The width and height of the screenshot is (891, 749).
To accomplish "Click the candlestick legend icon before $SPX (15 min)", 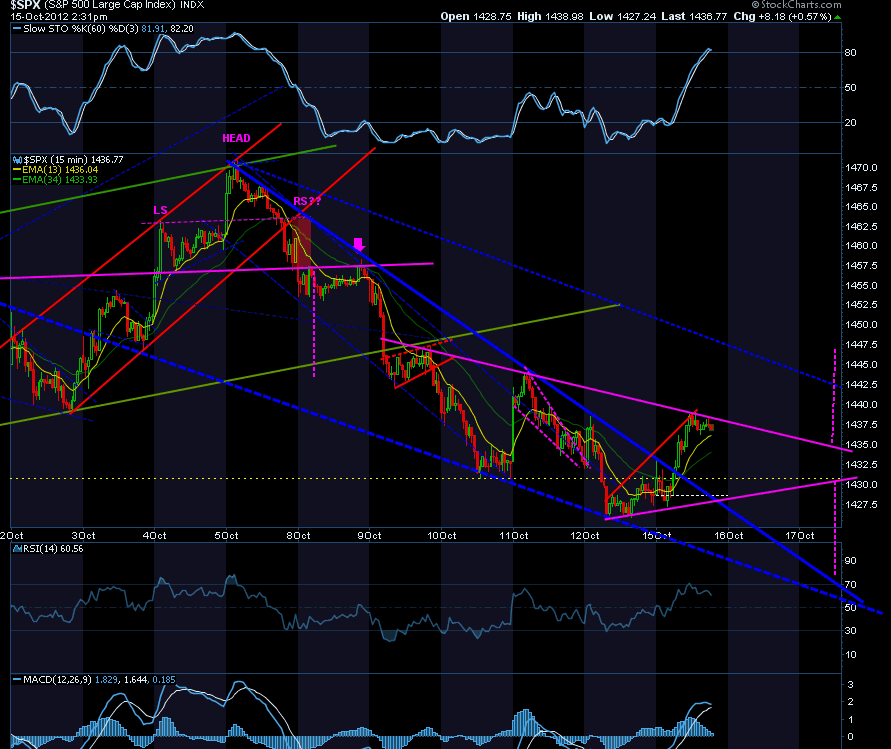I will point(18,160).
